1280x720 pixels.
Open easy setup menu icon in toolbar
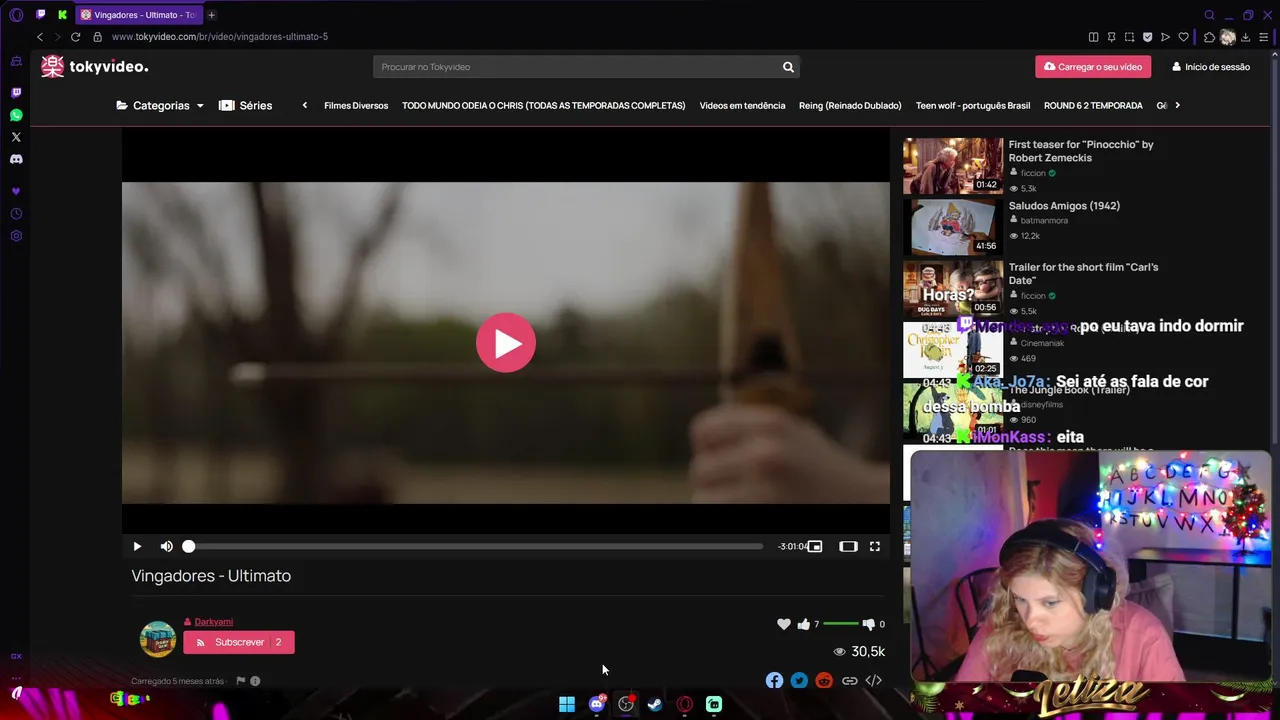pyautogui.click(x=1264, y=37)
